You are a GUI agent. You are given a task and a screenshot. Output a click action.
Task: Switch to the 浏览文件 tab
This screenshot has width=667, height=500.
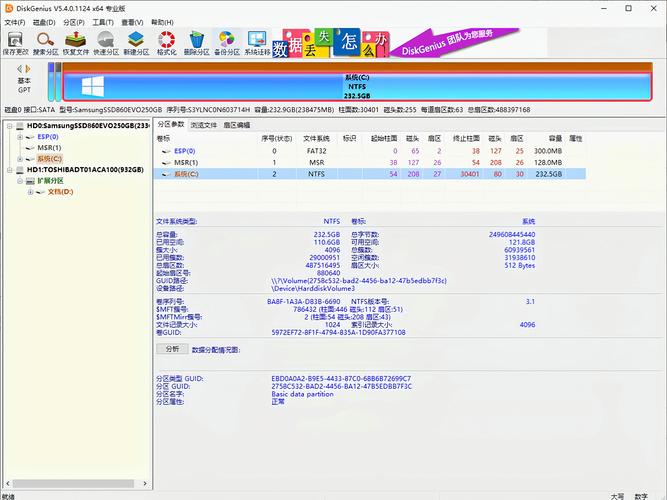(x=204, y=125)
